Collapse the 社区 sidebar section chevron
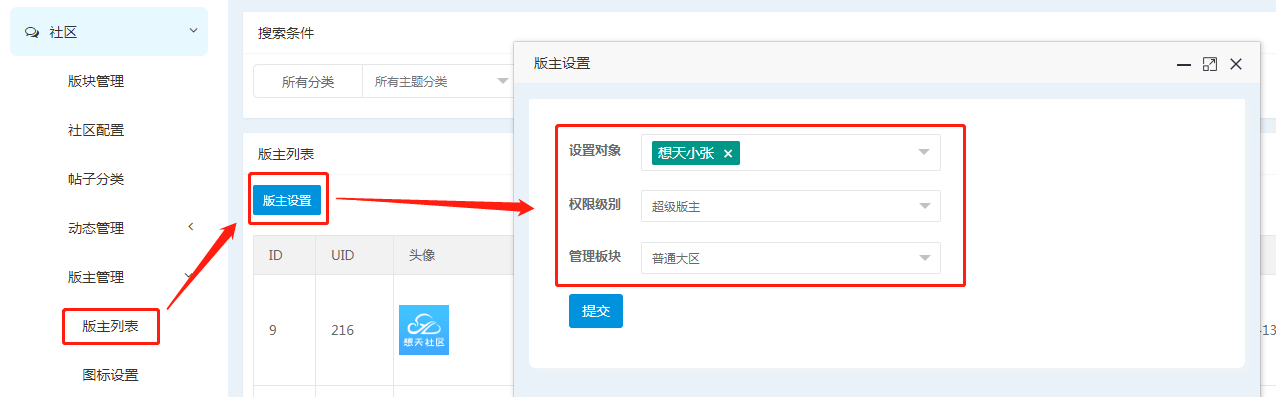 tap(192, 32)
